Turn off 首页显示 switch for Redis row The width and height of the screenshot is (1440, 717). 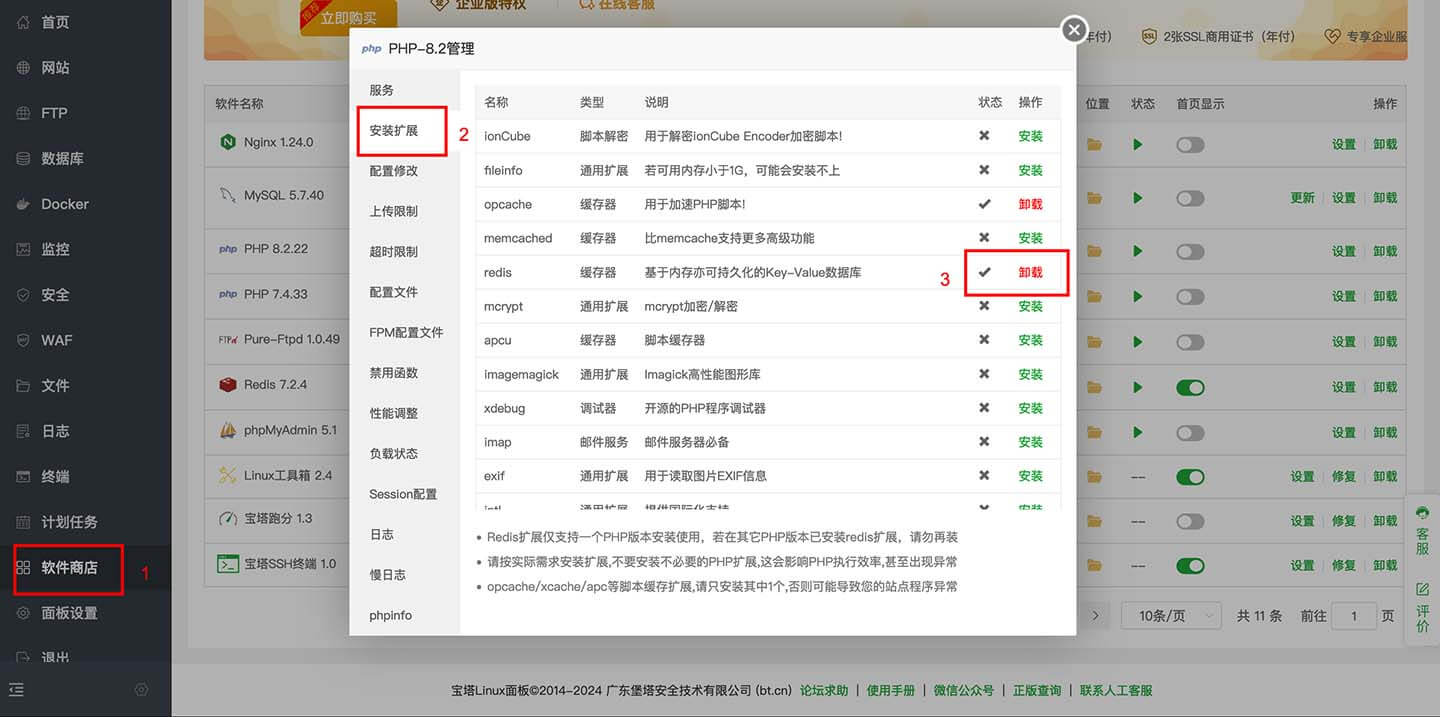tap(1190, 387)
